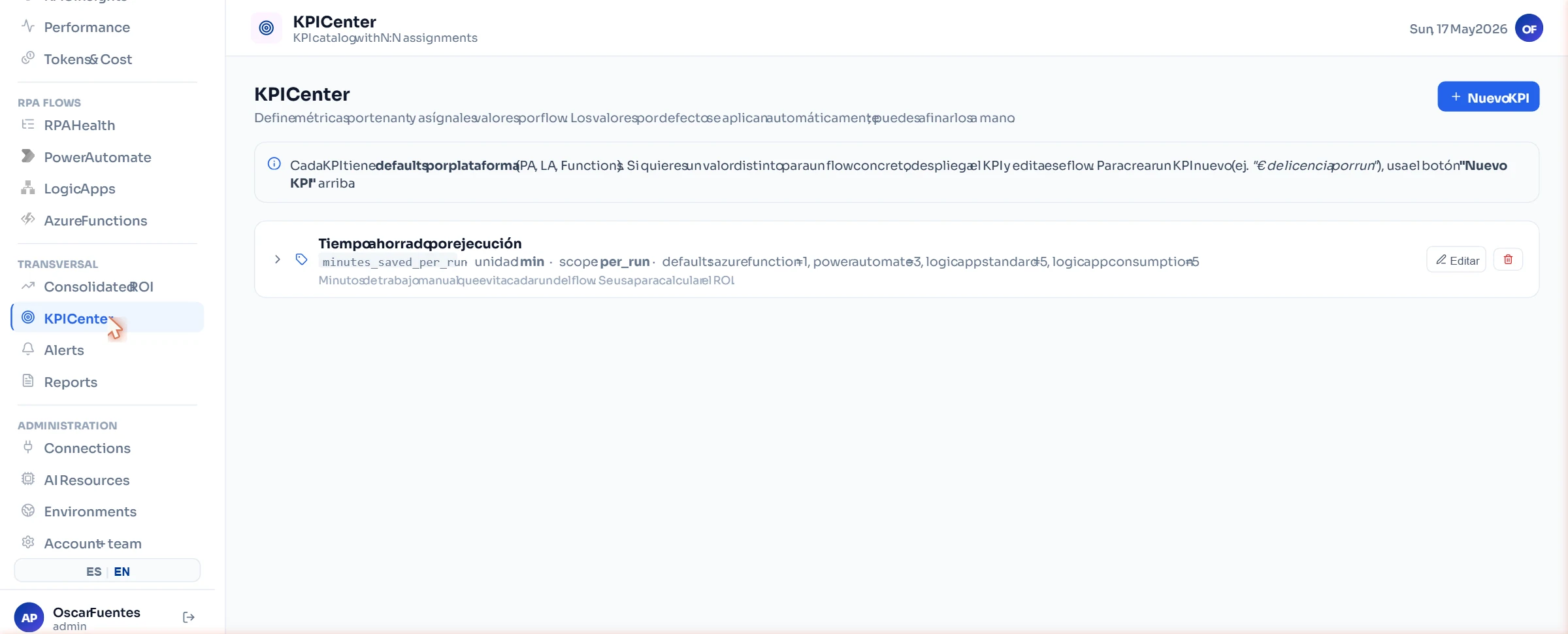Click the KPI Center page heading
The width and height of the screenshot is (1568, 634).
[x=302, y=94]
